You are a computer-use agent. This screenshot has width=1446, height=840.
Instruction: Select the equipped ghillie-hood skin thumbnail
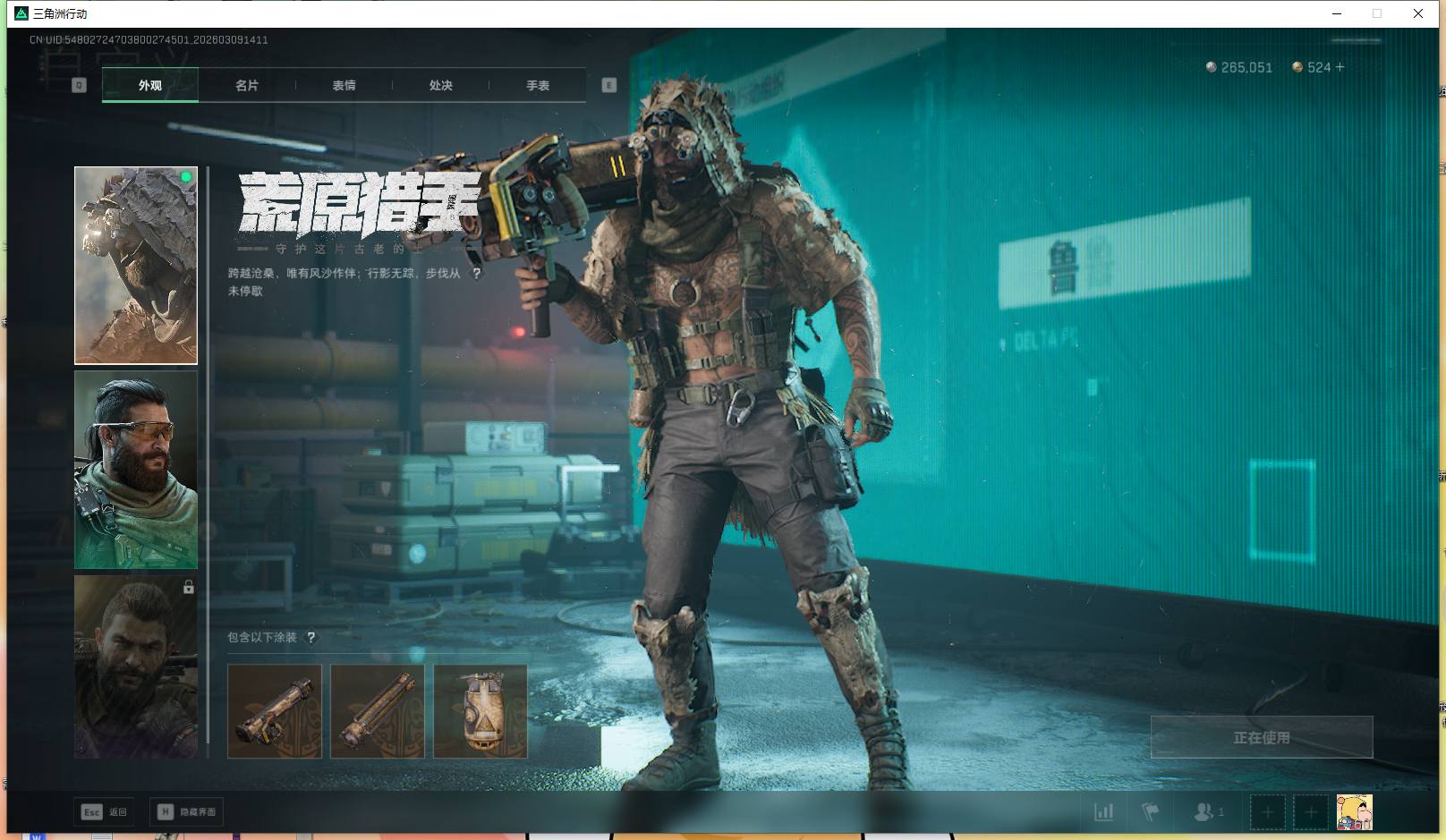click(x=136, y=266)
